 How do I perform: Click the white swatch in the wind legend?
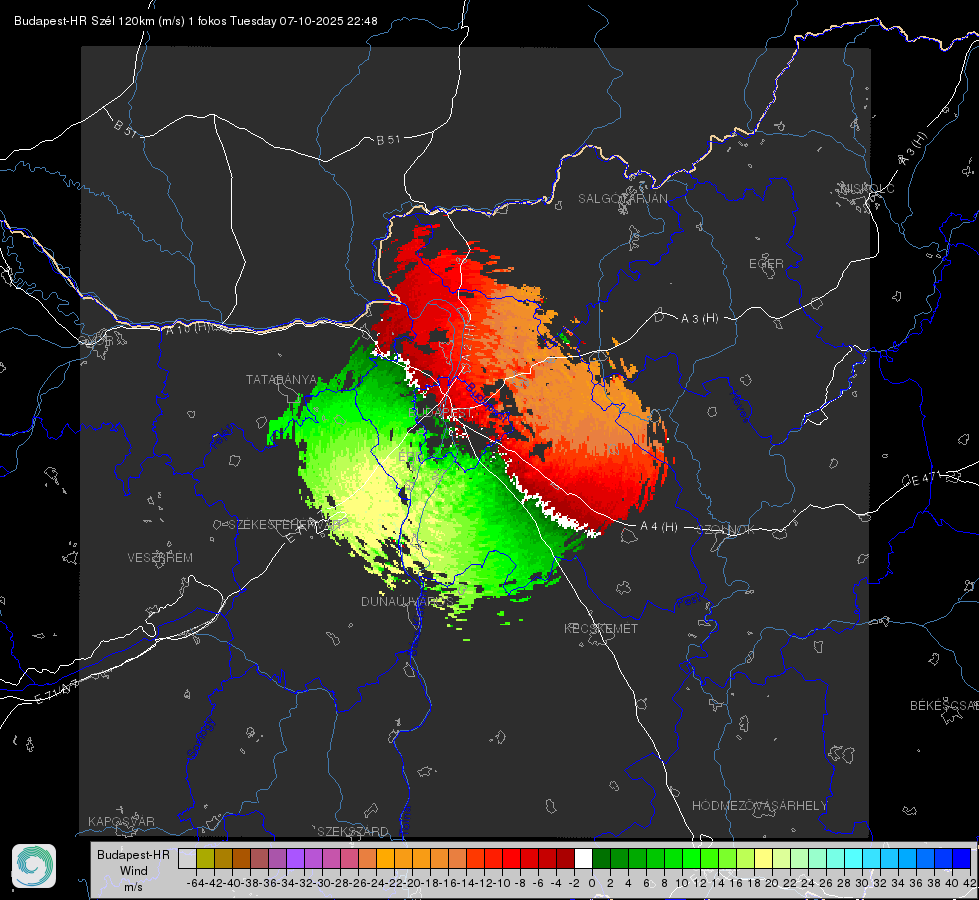583,858
